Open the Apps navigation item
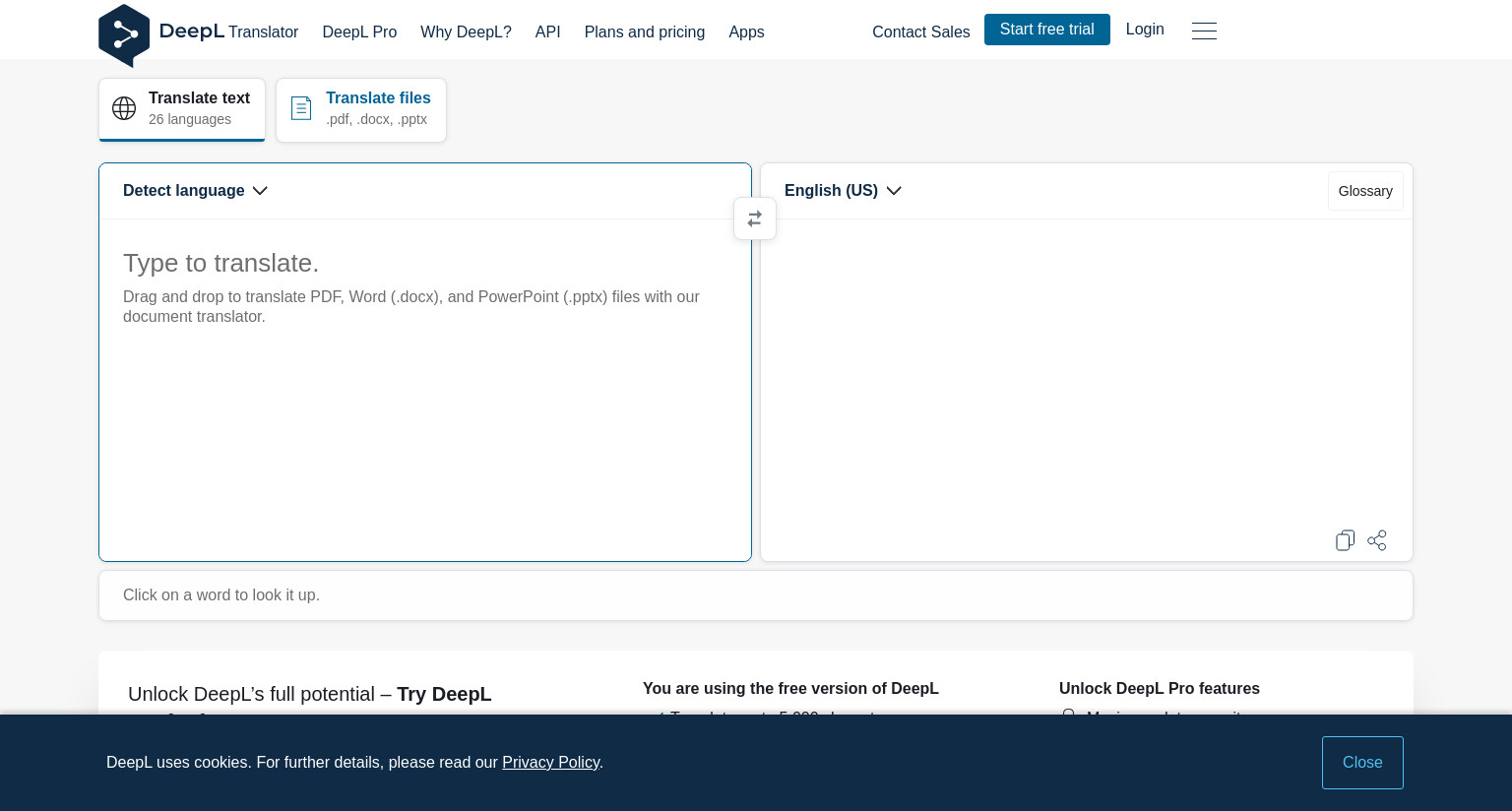The height and width of the screenshot is (811, 1512). [x=746, y=31]
